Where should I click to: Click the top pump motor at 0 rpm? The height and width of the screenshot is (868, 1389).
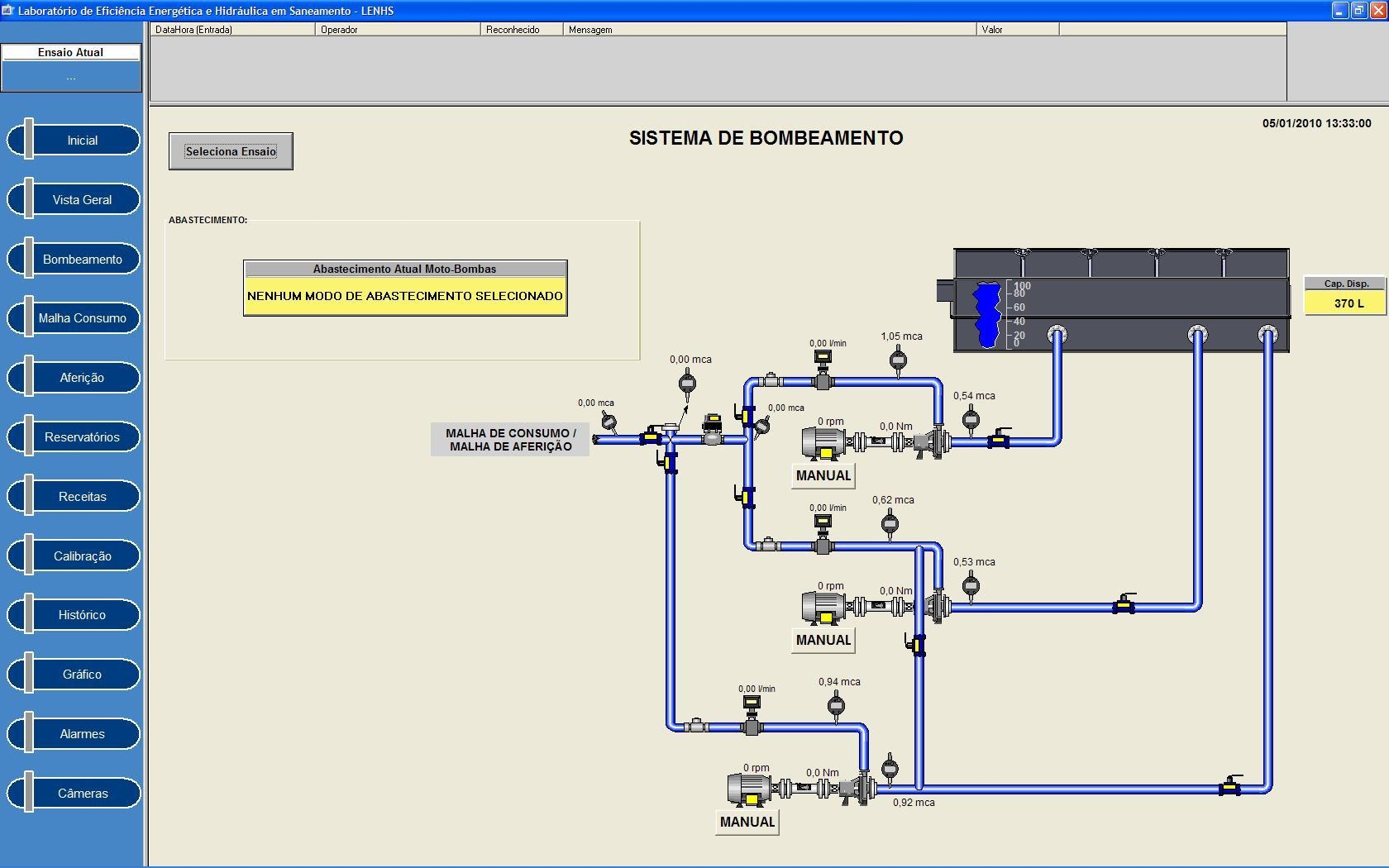tap(823, 443)
